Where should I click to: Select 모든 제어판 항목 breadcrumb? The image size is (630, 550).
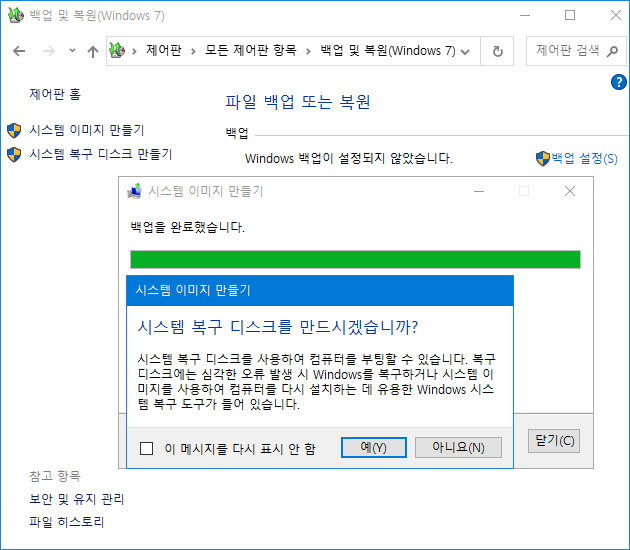(251, 50)
